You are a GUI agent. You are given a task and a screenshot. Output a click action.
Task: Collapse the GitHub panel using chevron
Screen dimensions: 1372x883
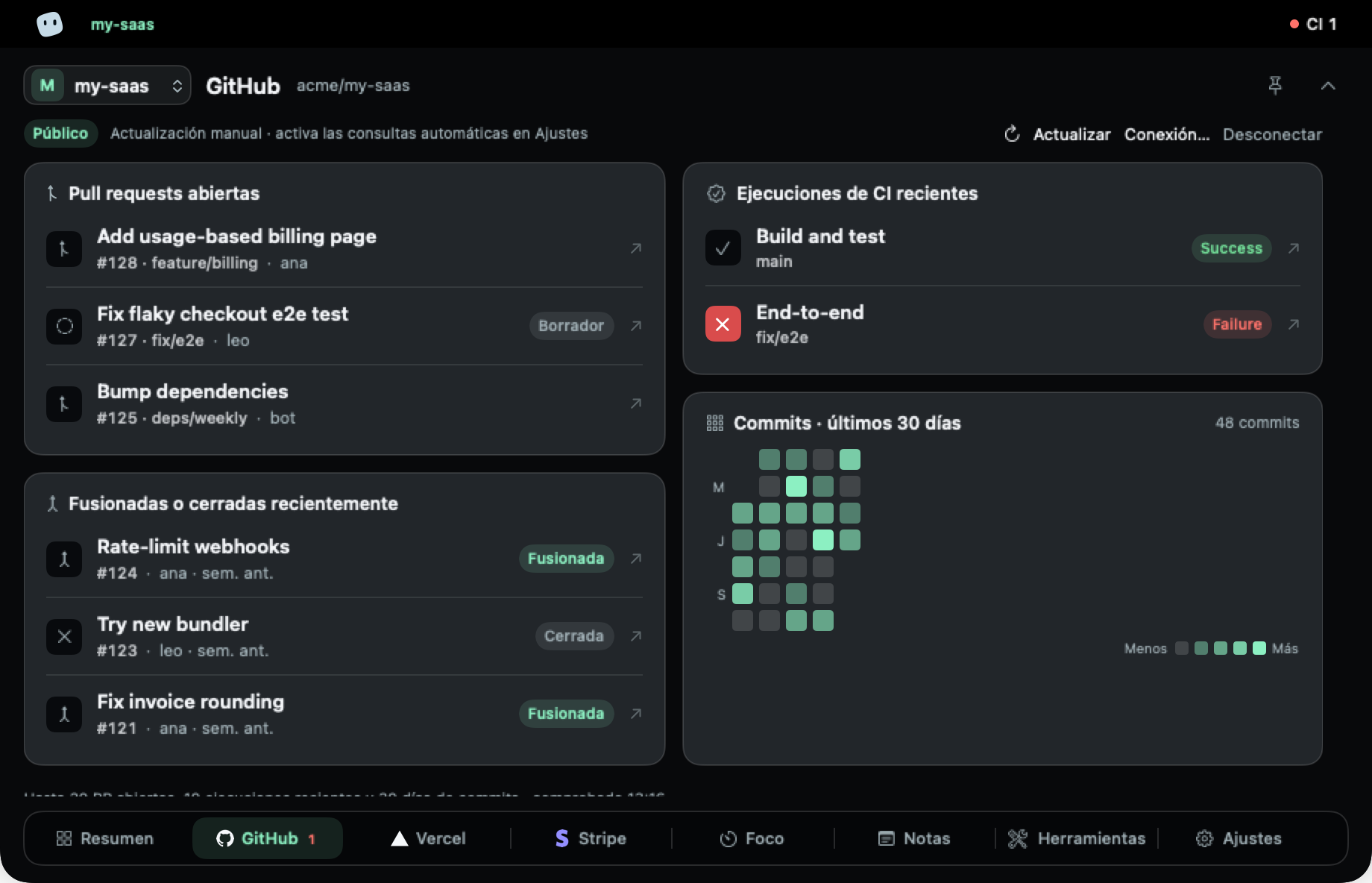[x=1327, y=86]
